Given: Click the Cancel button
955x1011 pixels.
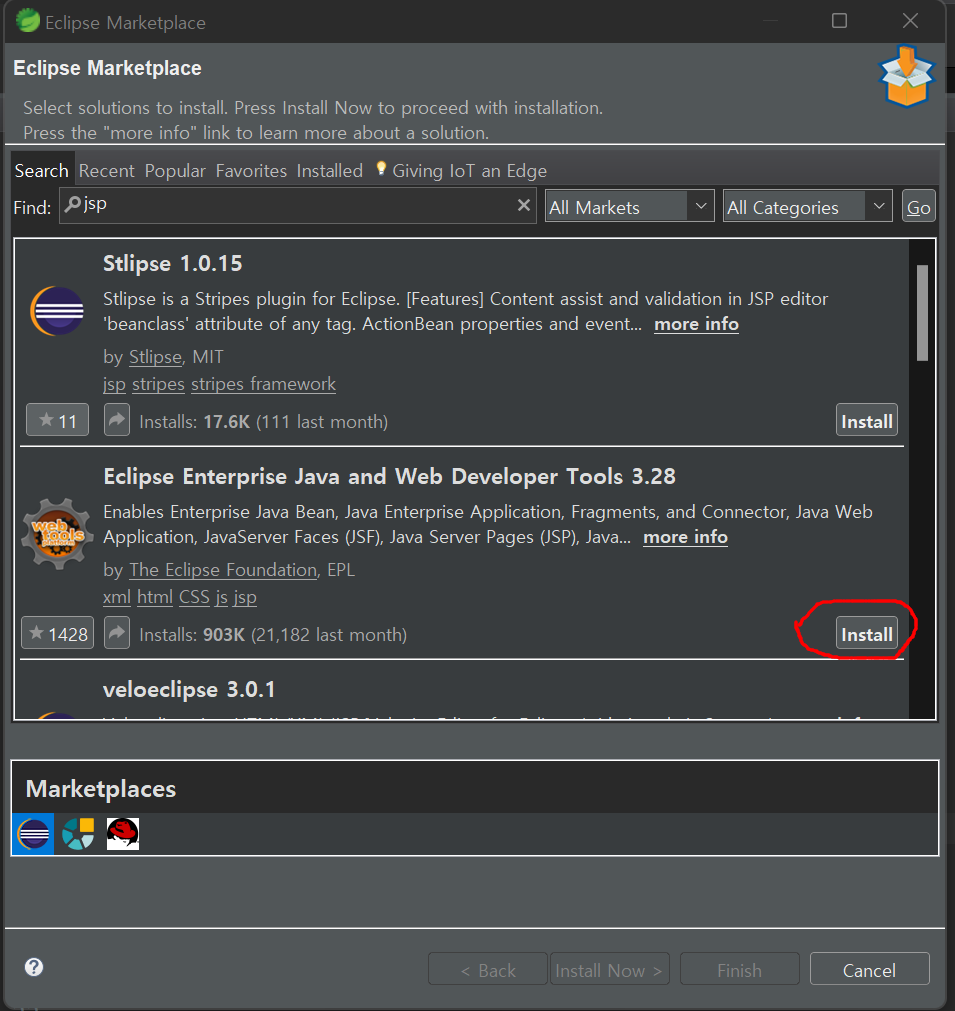Looking at the screenshot, I should (x=869, y=969).
